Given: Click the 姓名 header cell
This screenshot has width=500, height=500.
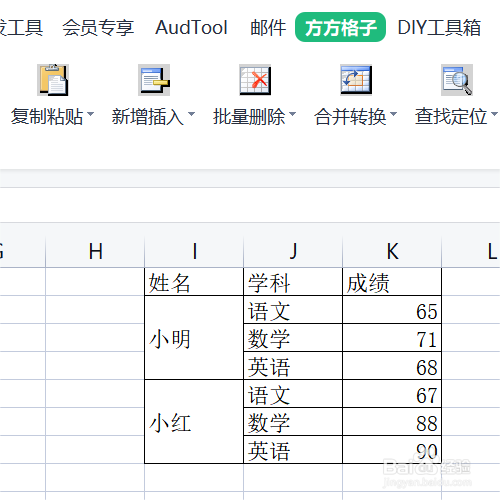Looking at the screenshot, I should pyautogui.click(x=194, y=282).
